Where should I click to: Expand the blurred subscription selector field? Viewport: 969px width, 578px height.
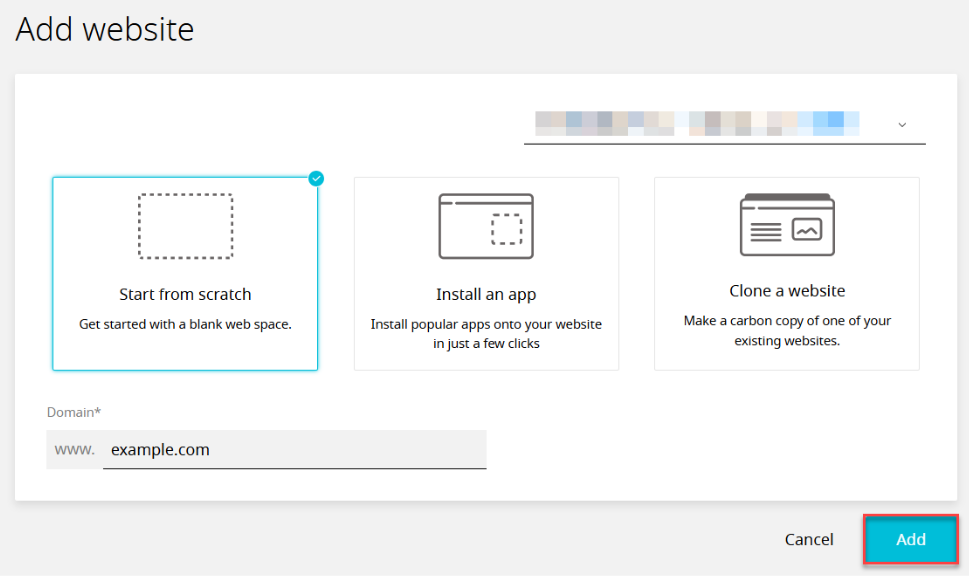click(x=724, y=124)
